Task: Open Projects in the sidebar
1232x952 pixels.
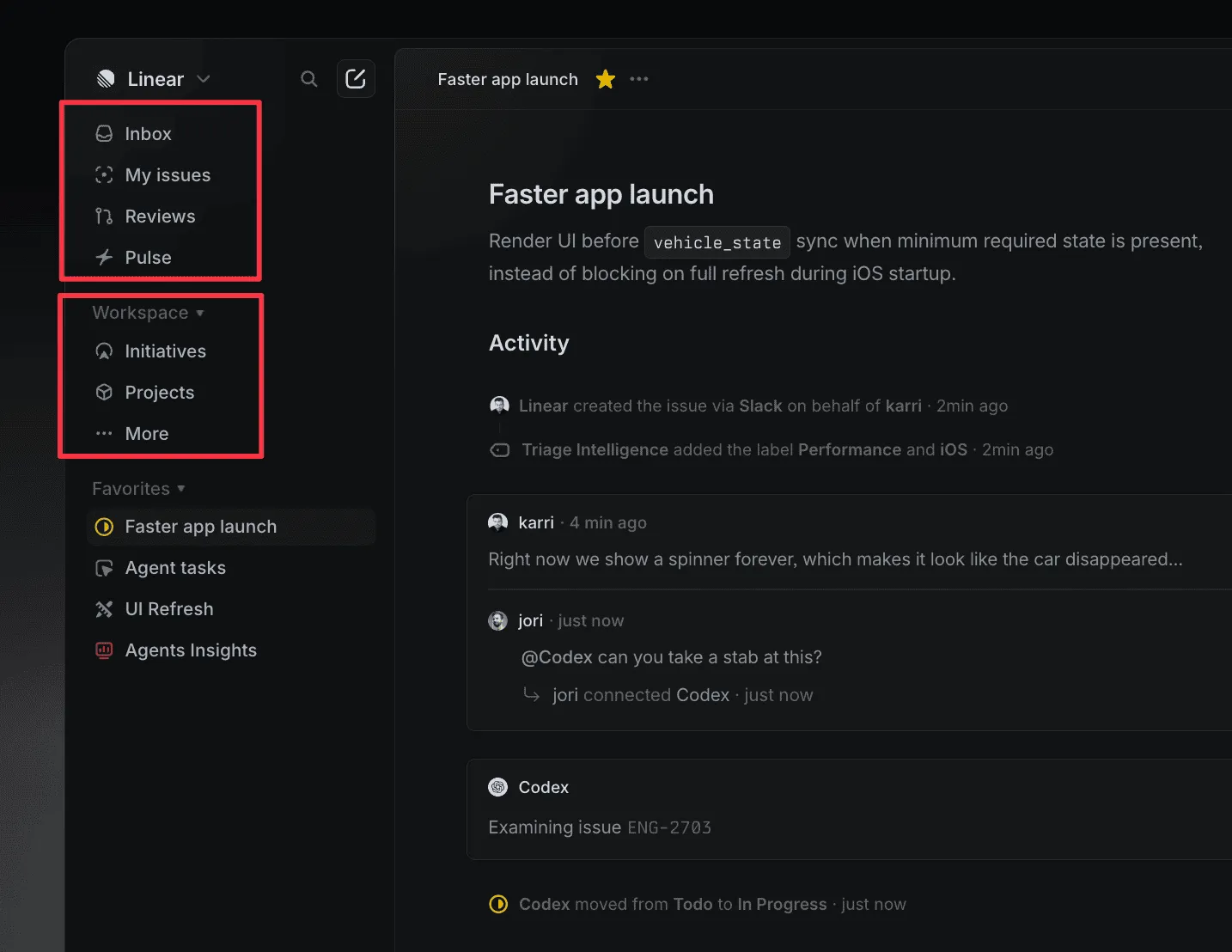Action: (161, 393)
